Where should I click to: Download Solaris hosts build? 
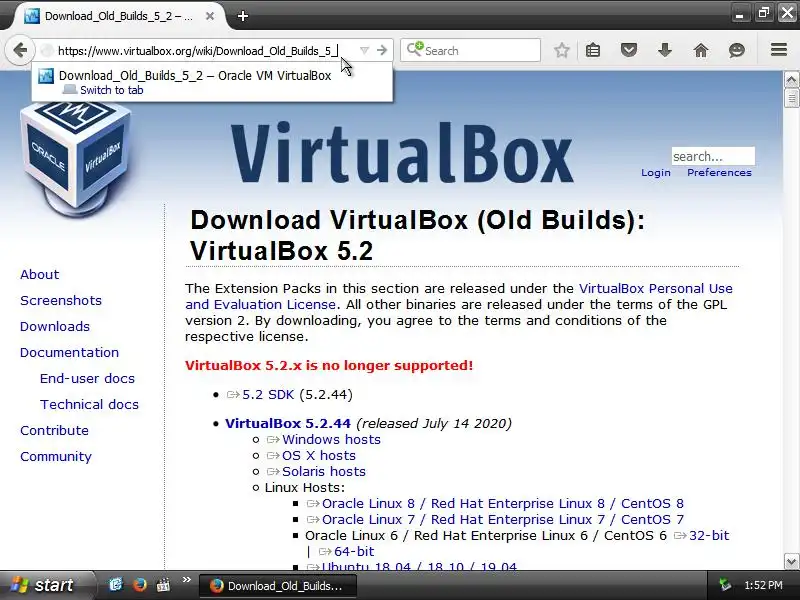(323, 471)
